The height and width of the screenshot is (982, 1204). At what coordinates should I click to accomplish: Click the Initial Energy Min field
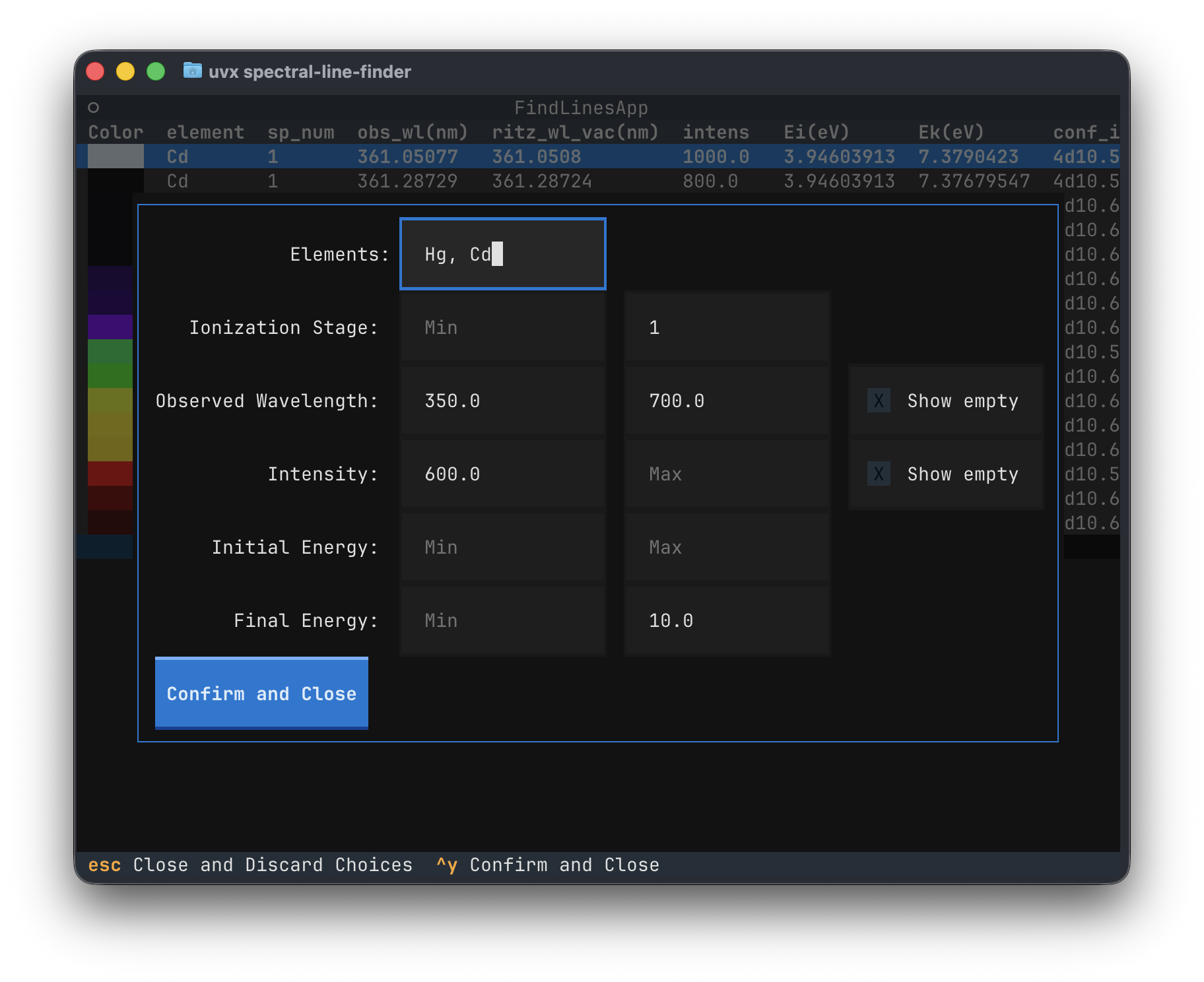(502, 547)
